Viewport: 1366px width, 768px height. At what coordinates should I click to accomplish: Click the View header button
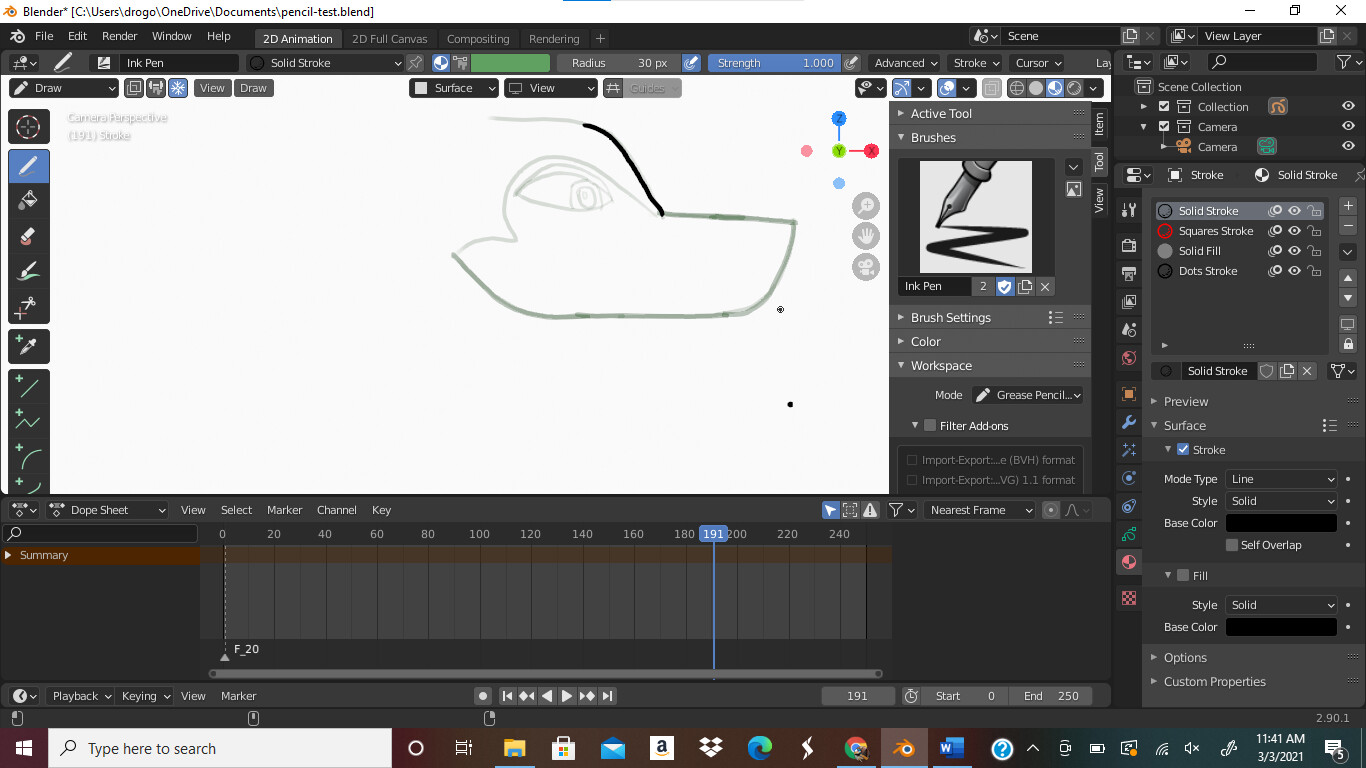click(x=212, y=88)
